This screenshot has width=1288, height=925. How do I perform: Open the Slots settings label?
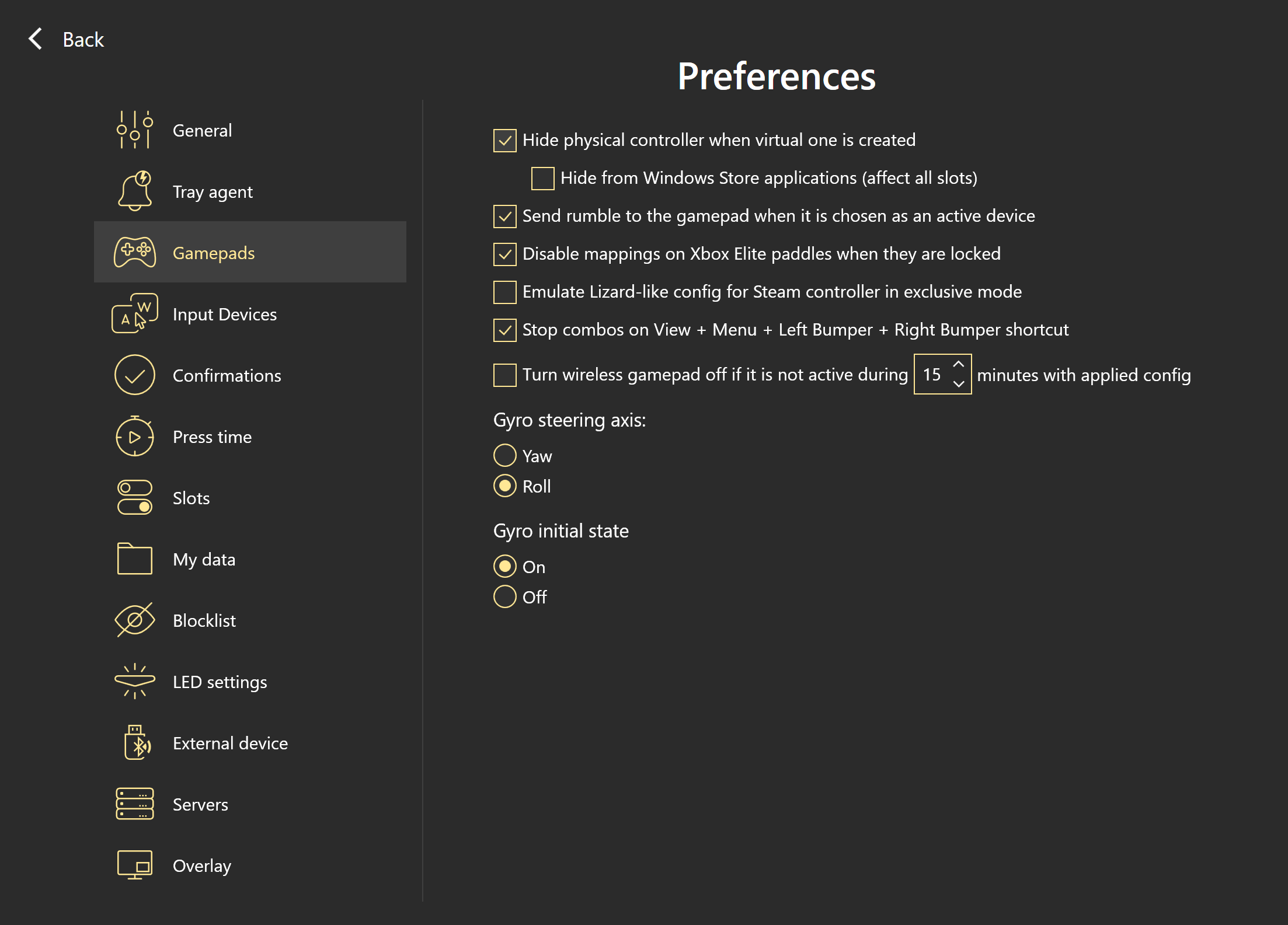point(191,498)
